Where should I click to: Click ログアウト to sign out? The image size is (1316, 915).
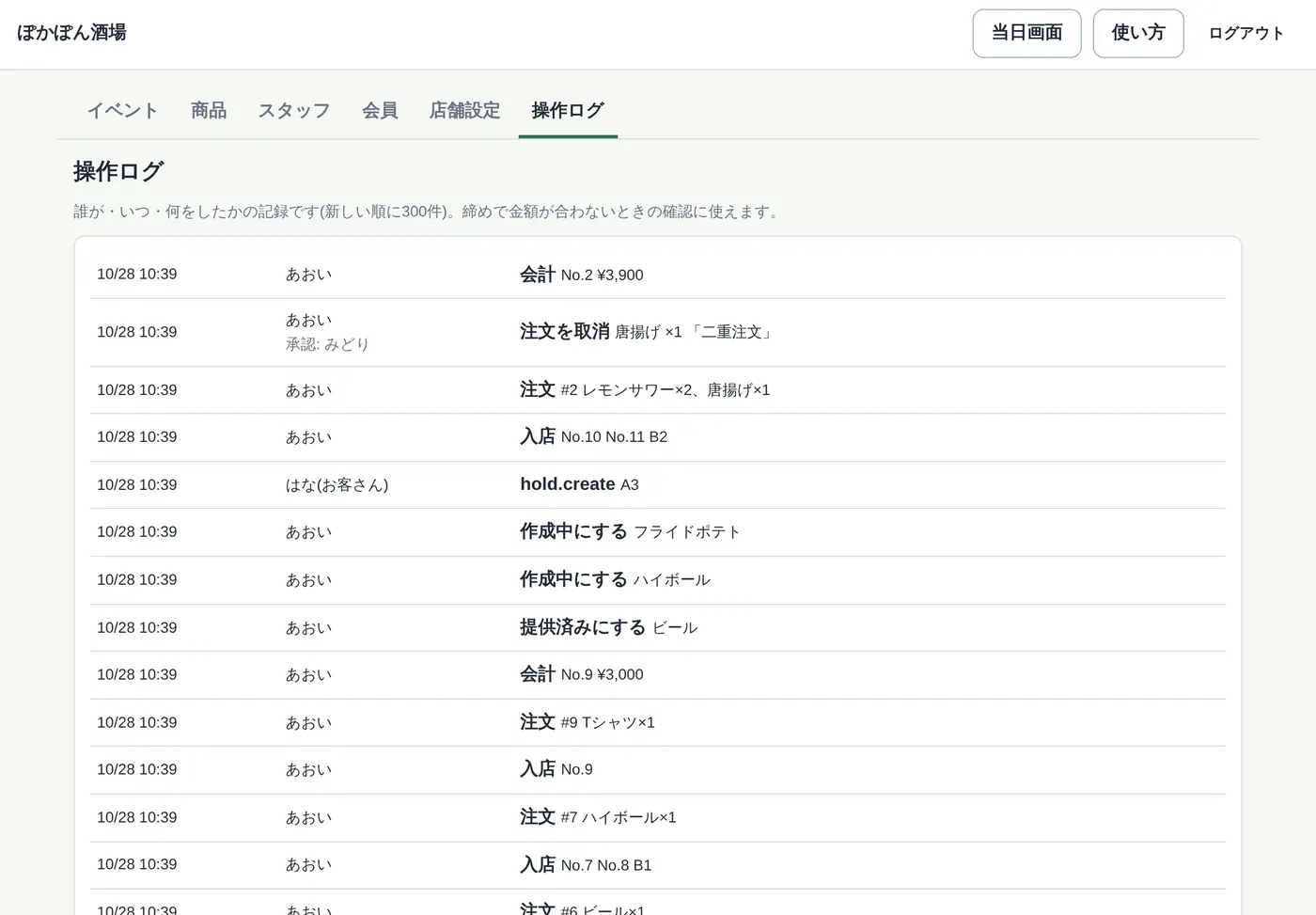(1245, 34)
